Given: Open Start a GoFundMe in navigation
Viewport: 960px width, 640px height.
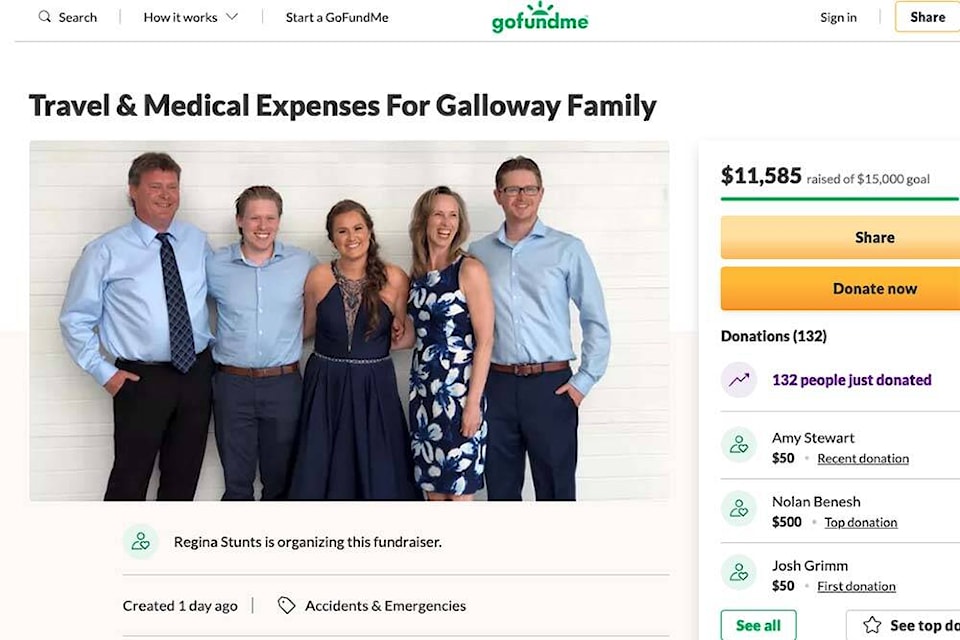Looking at the screenshot, I should [337, 17].
